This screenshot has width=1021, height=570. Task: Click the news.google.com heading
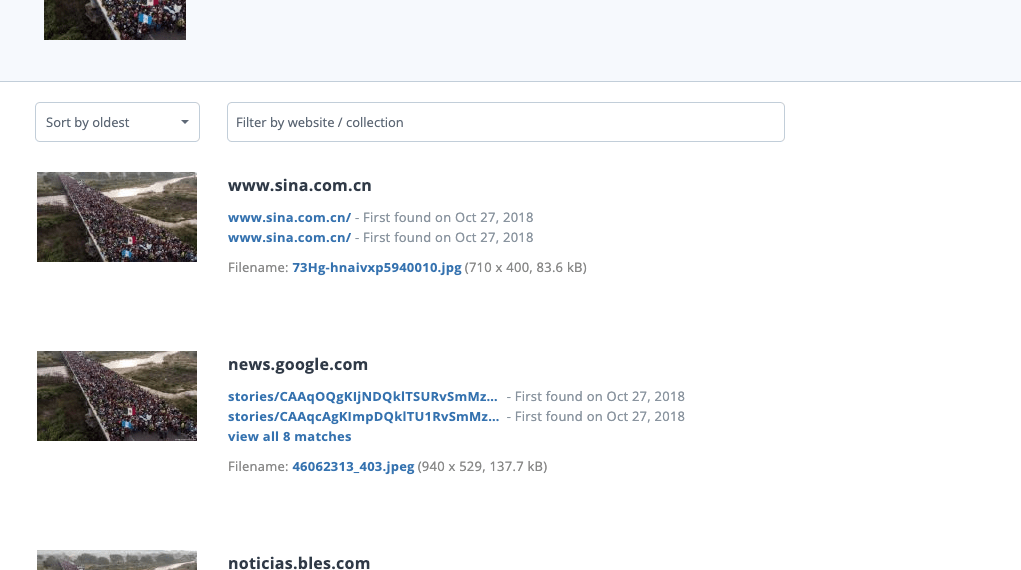298,365
